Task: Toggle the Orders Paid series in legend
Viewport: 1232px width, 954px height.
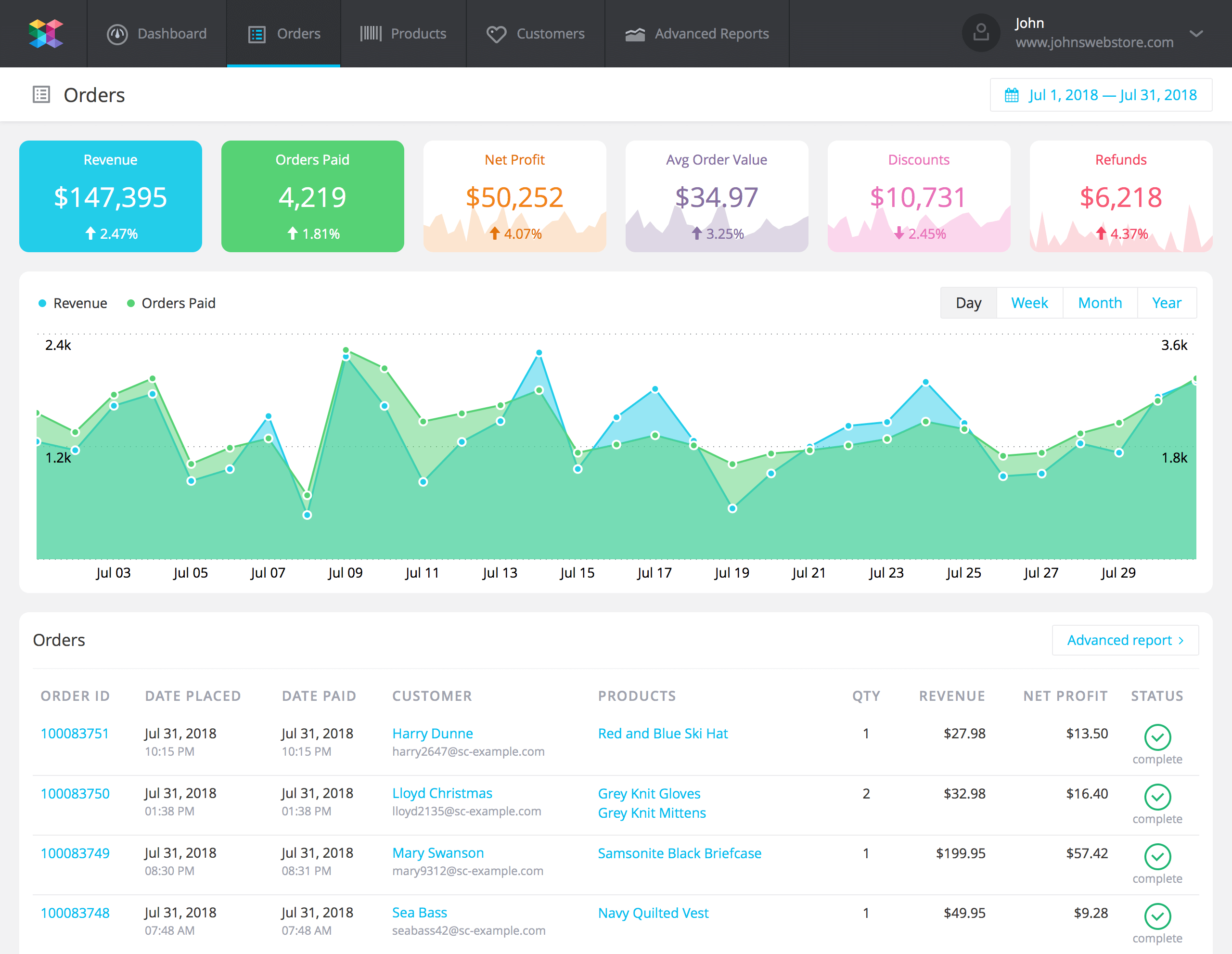Action: [x=171, y=304]
